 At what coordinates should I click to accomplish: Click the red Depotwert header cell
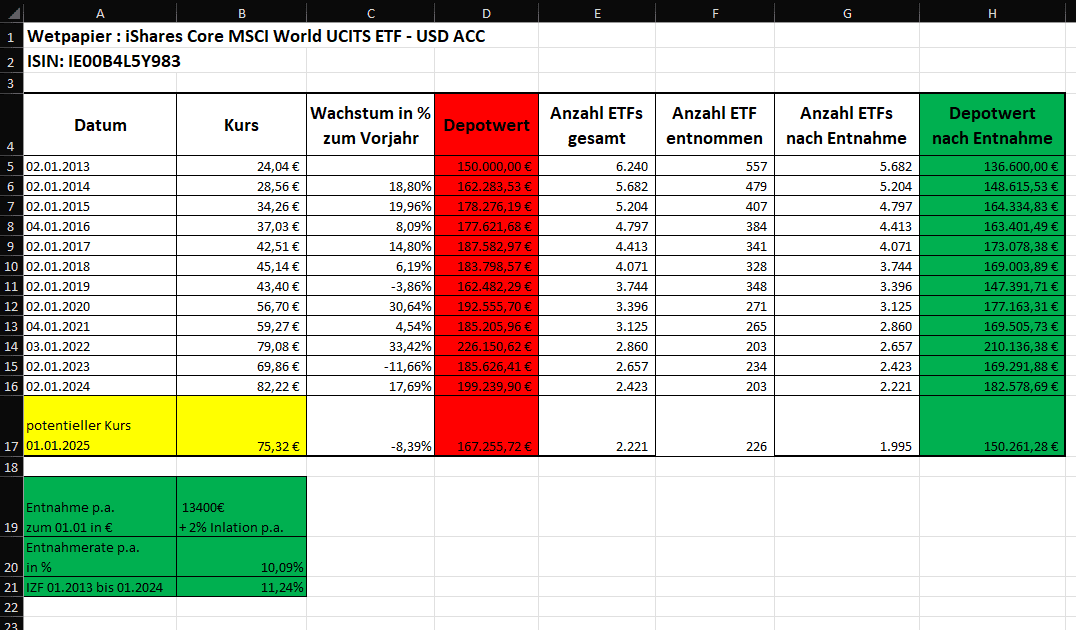(x=487, y=124)
